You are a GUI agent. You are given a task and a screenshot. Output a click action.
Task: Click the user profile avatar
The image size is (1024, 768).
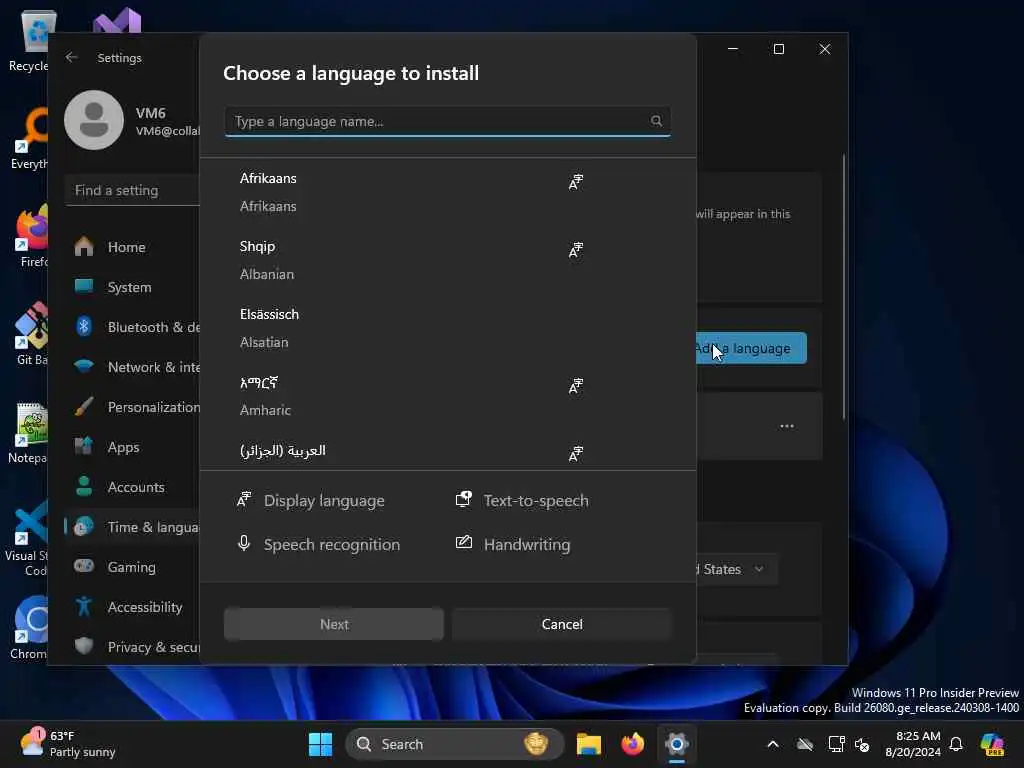click(x=94, y=120)
